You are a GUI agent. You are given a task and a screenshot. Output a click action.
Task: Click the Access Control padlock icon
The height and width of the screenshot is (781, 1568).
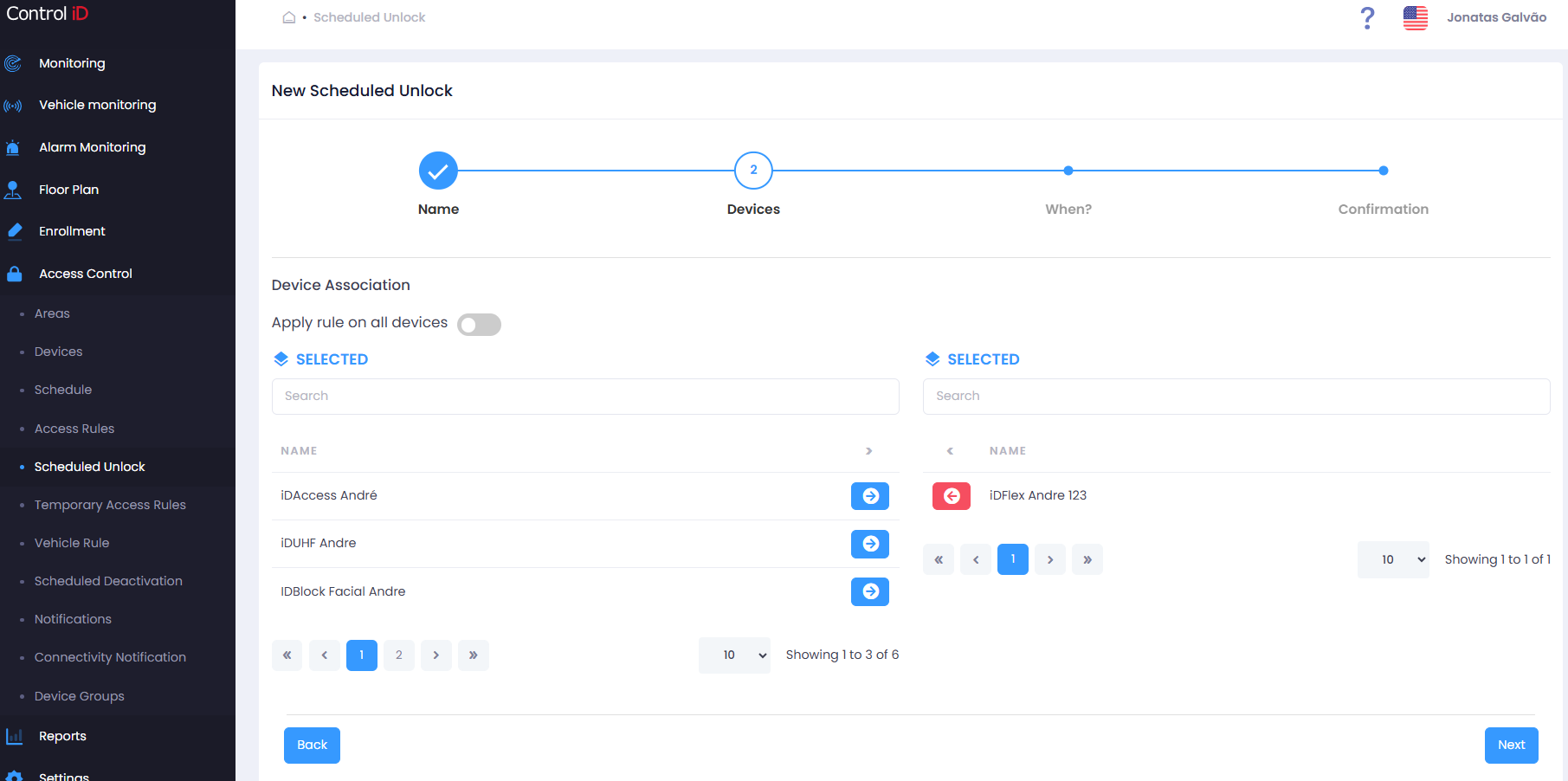pyautogui.click(x=14, y=274)
